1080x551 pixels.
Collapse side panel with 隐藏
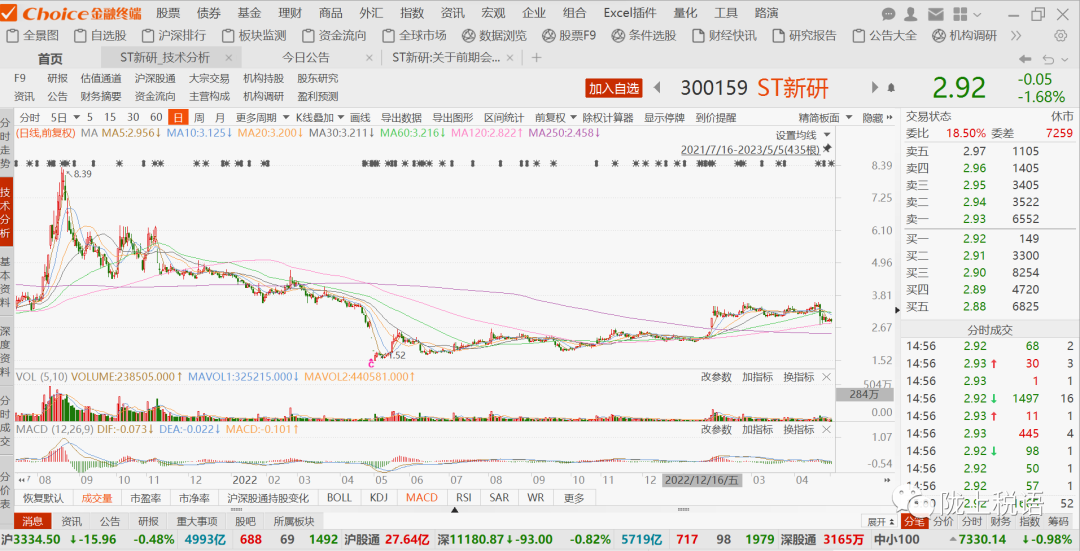[878, 118]
